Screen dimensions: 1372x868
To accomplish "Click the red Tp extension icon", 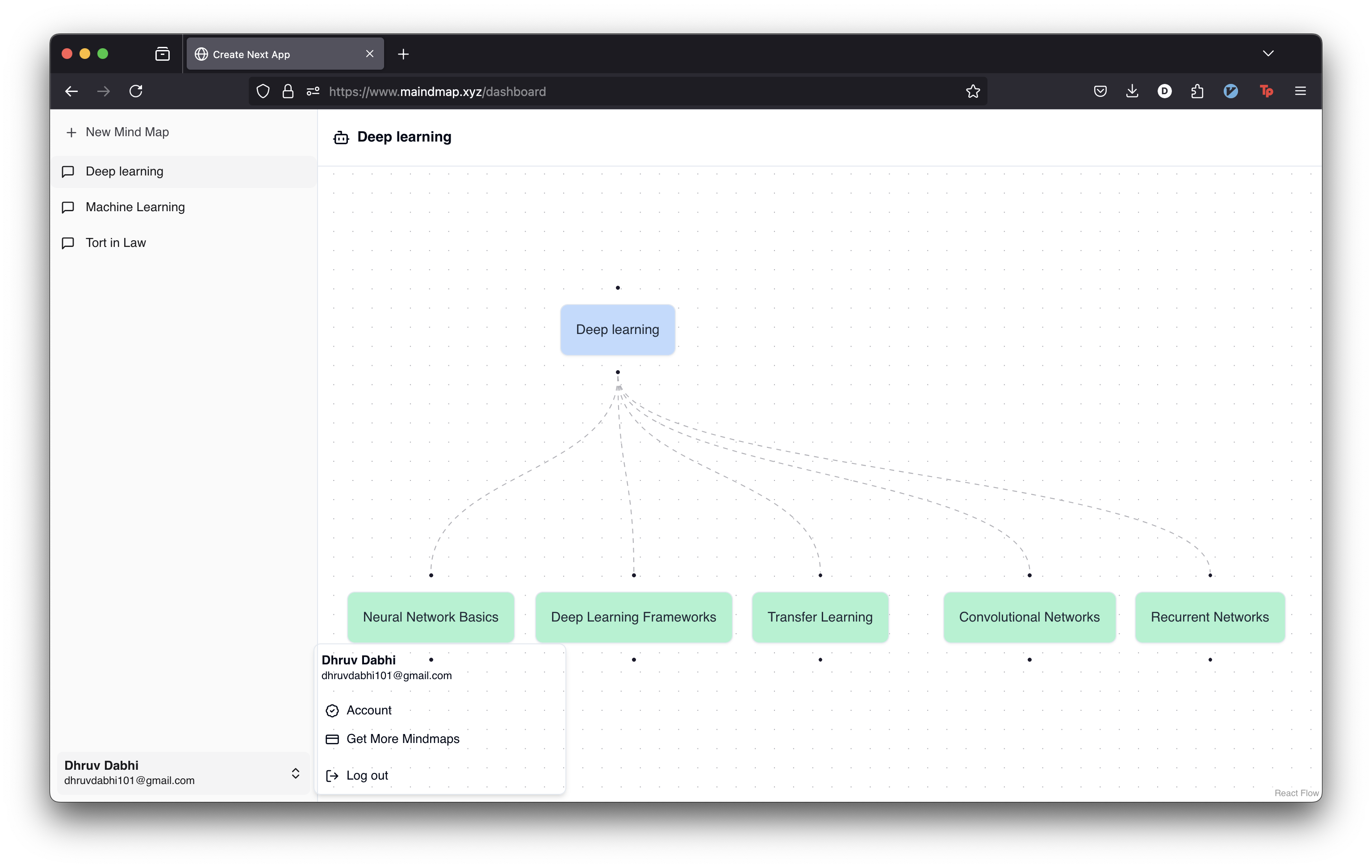I will (1266, 91).
